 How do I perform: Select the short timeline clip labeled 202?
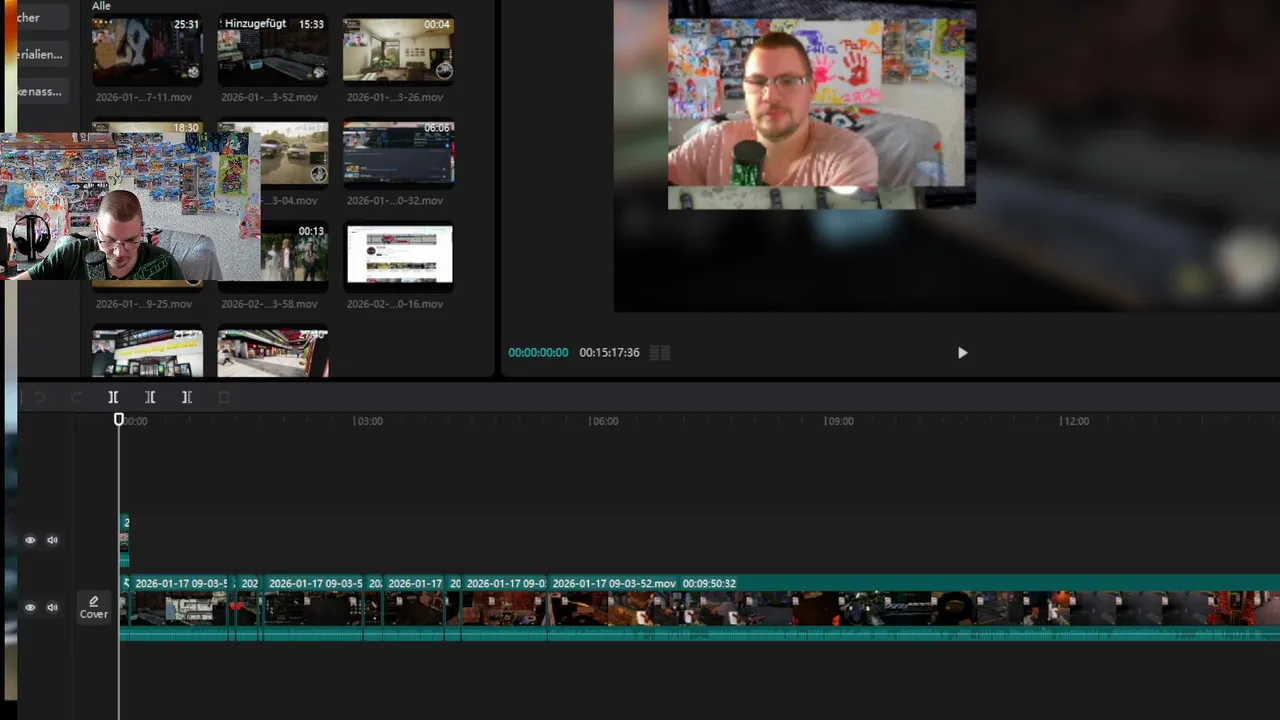[248, 607]
